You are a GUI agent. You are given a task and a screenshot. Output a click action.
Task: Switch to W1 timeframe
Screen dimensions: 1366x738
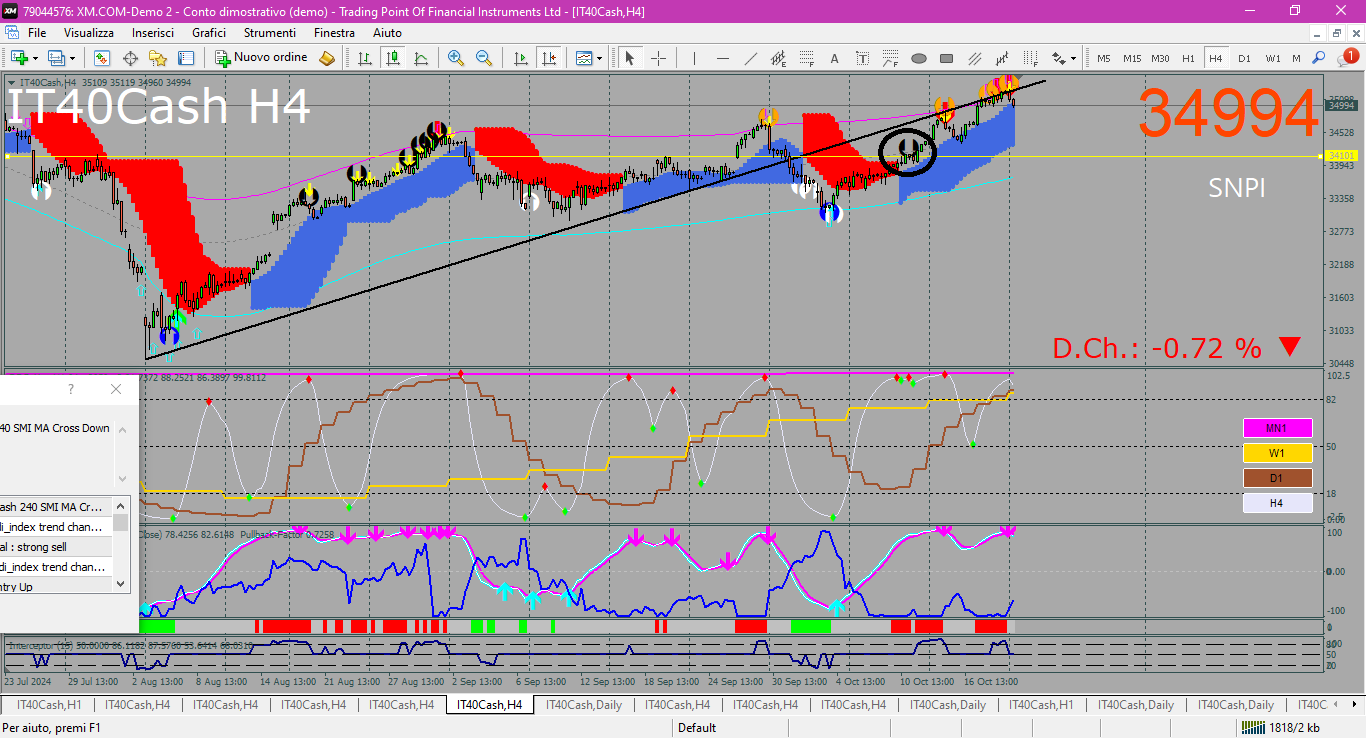point(1272,58)
